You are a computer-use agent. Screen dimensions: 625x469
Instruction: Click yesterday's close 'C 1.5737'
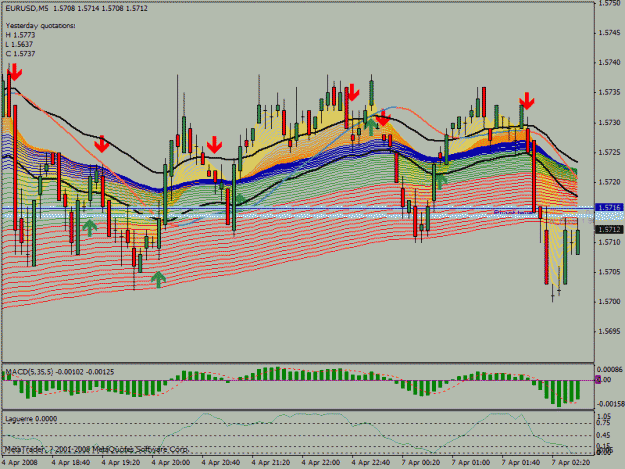point(20,53)
